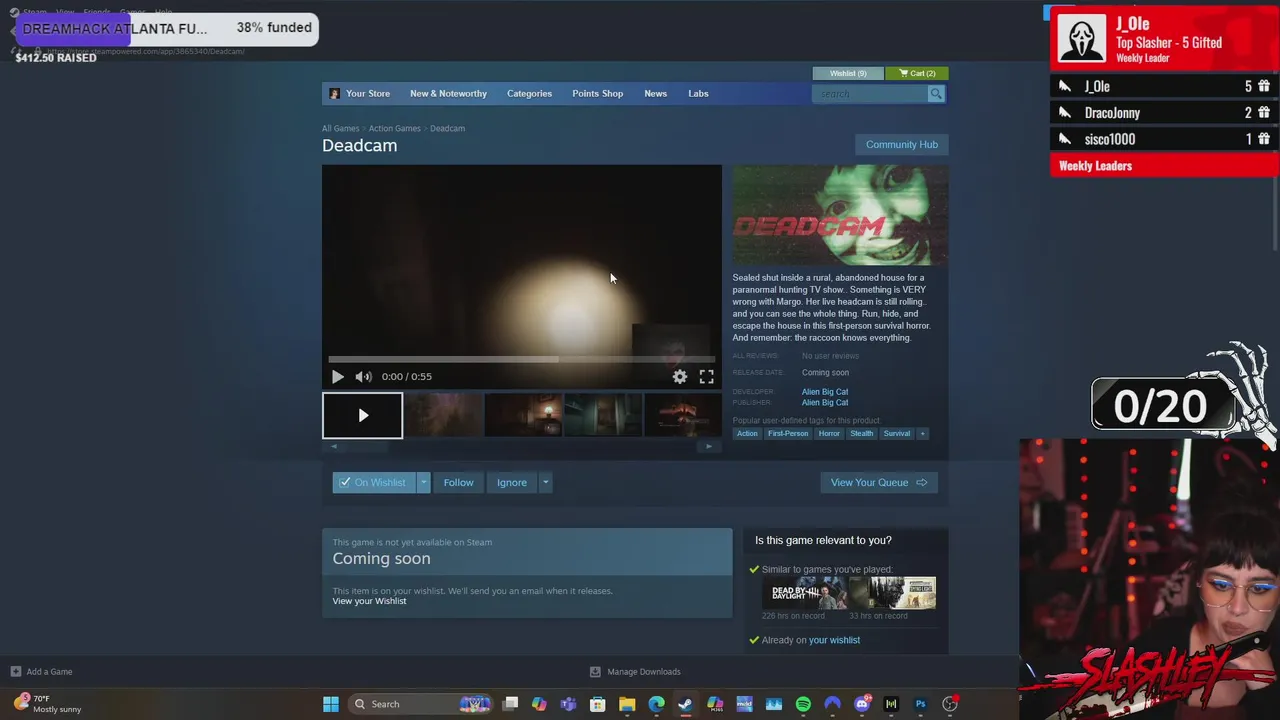Screen dimensions: 1280x720
Task: Click the page vertical scrollbar
Action: (1275, 215)
